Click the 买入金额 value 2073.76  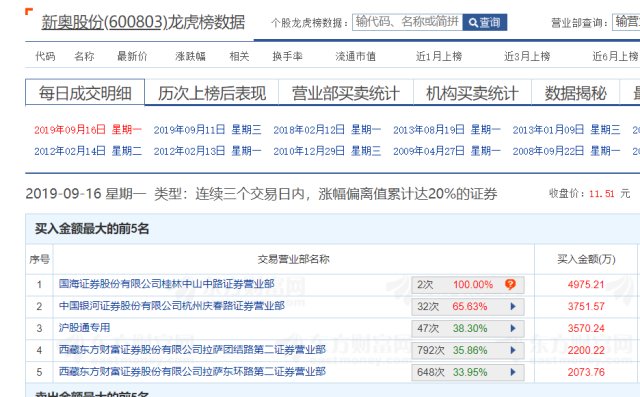(586, 372)
